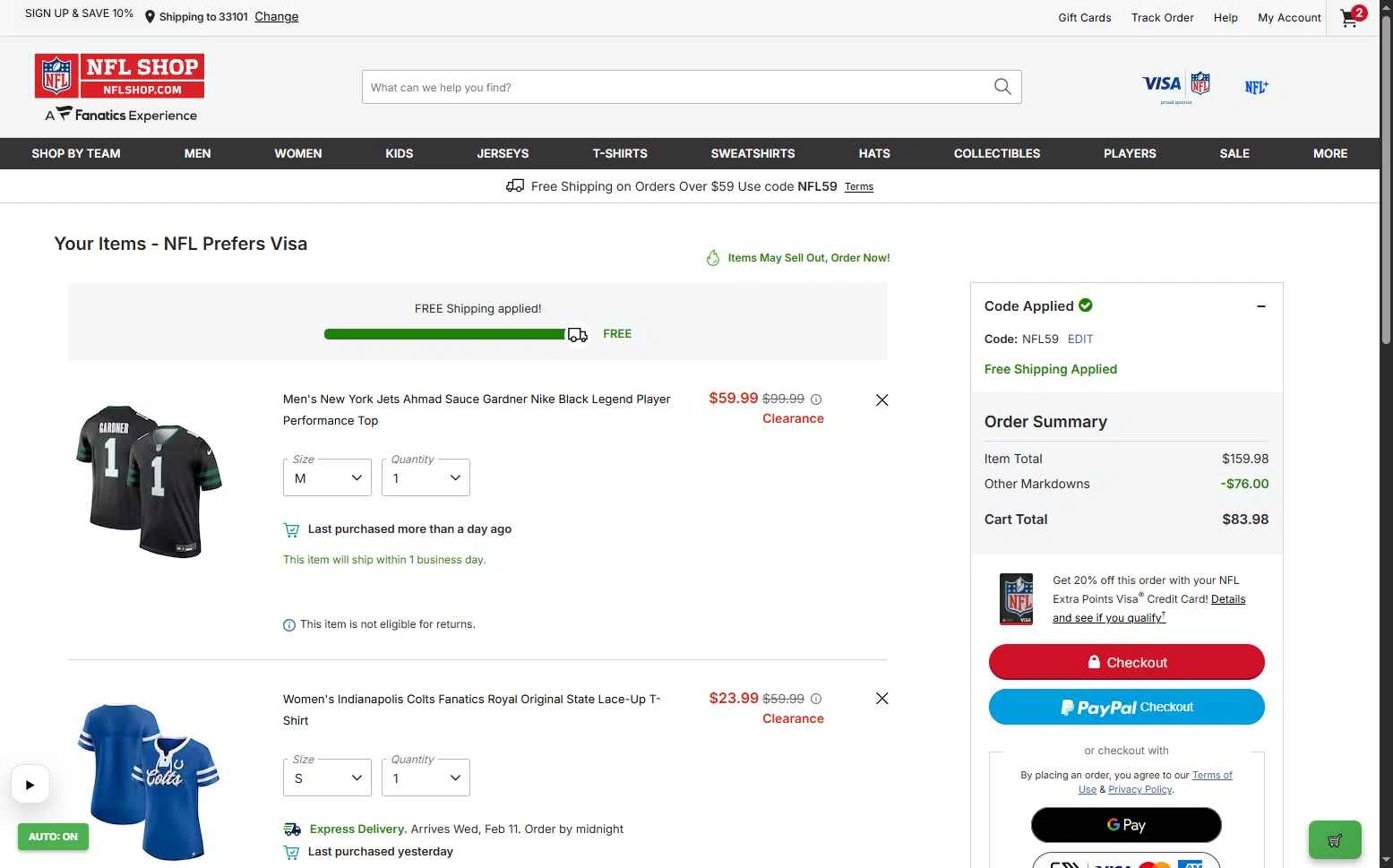Click the delivery truck icon in promo banner
Image resolution: width=1393 pixels, height=868 pixels.
pyautogui.click(x=515, y=186)
